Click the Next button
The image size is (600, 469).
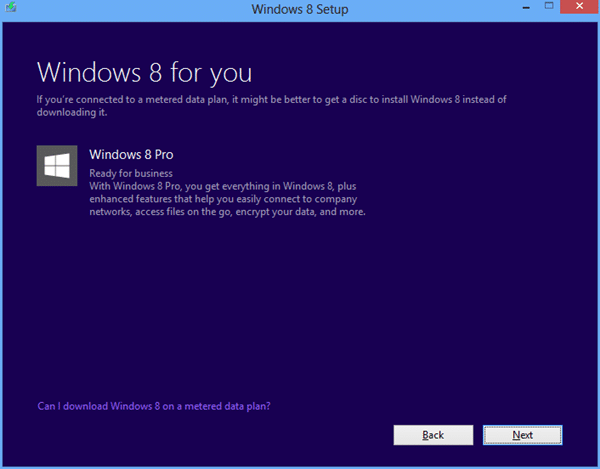(522, 435)
